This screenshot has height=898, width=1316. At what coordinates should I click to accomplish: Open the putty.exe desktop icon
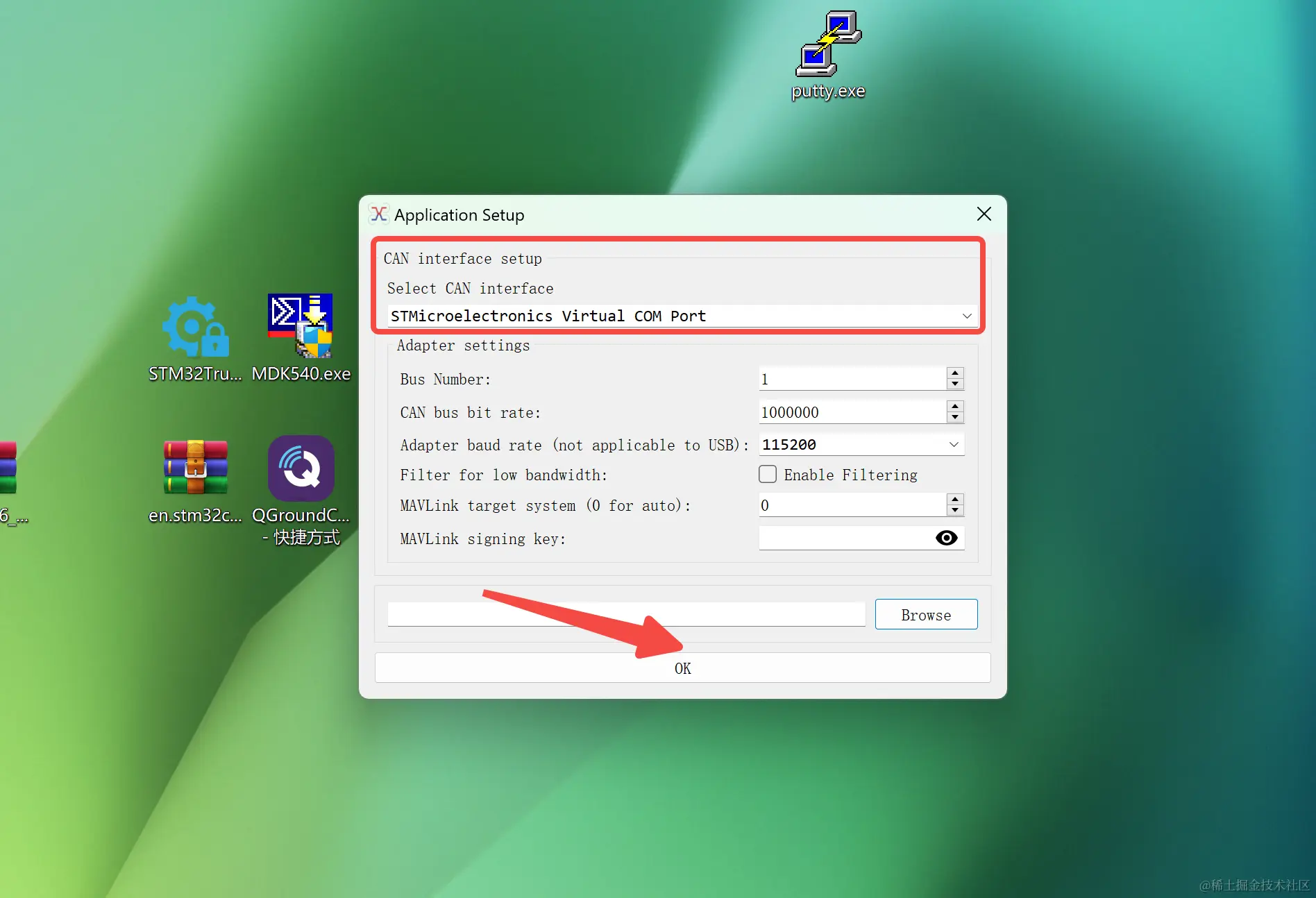(828, 56)
